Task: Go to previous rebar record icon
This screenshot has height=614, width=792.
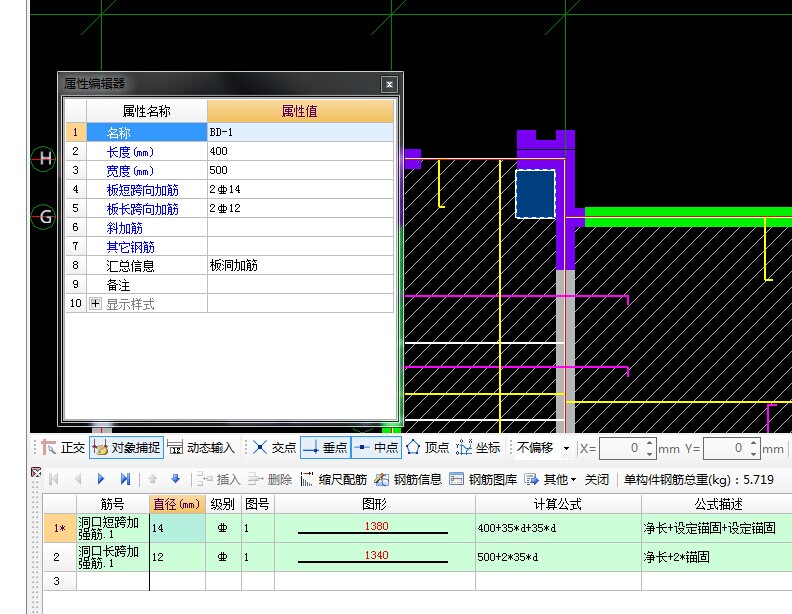Action: [78, 479]
